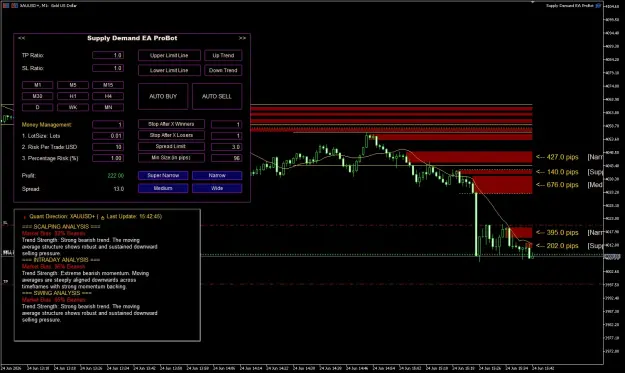The image size is (625, 373).
Task: Click the lock icon before Last Update
Action: coord(102,217)
